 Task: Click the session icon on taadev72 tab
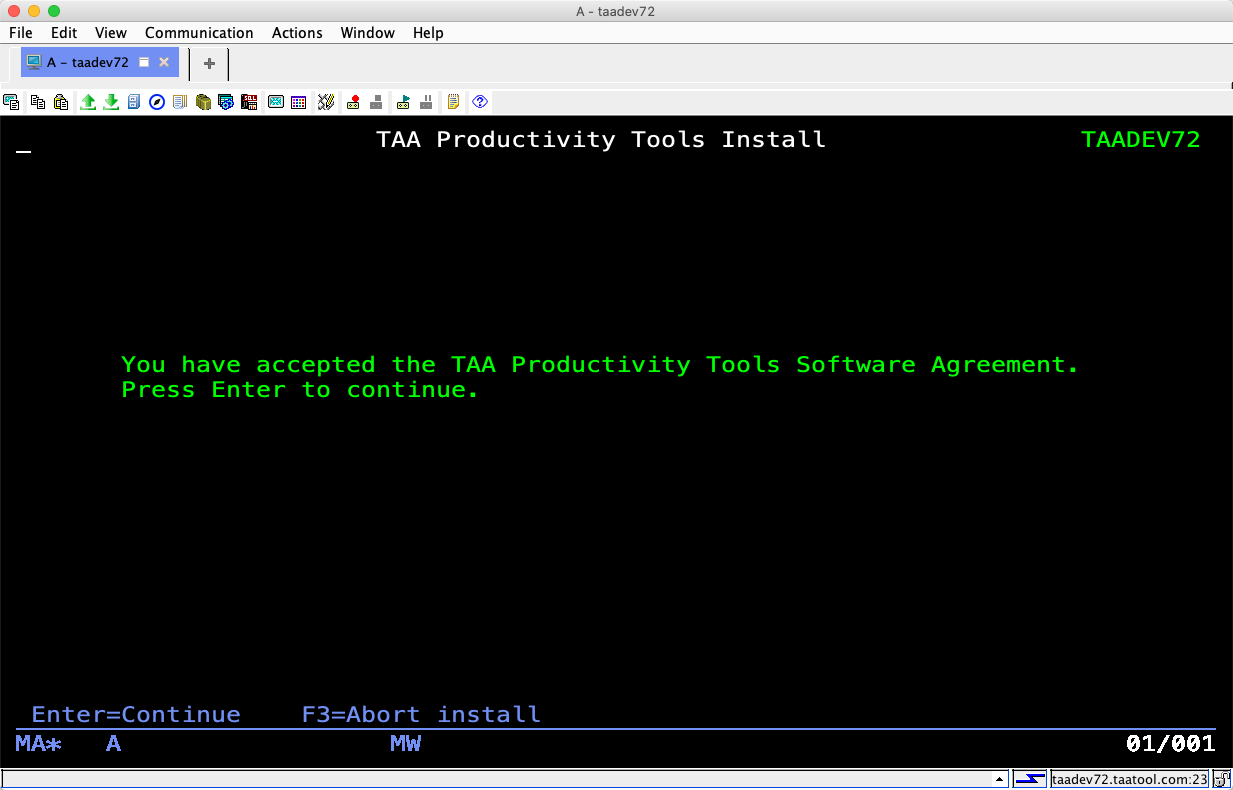34,62
